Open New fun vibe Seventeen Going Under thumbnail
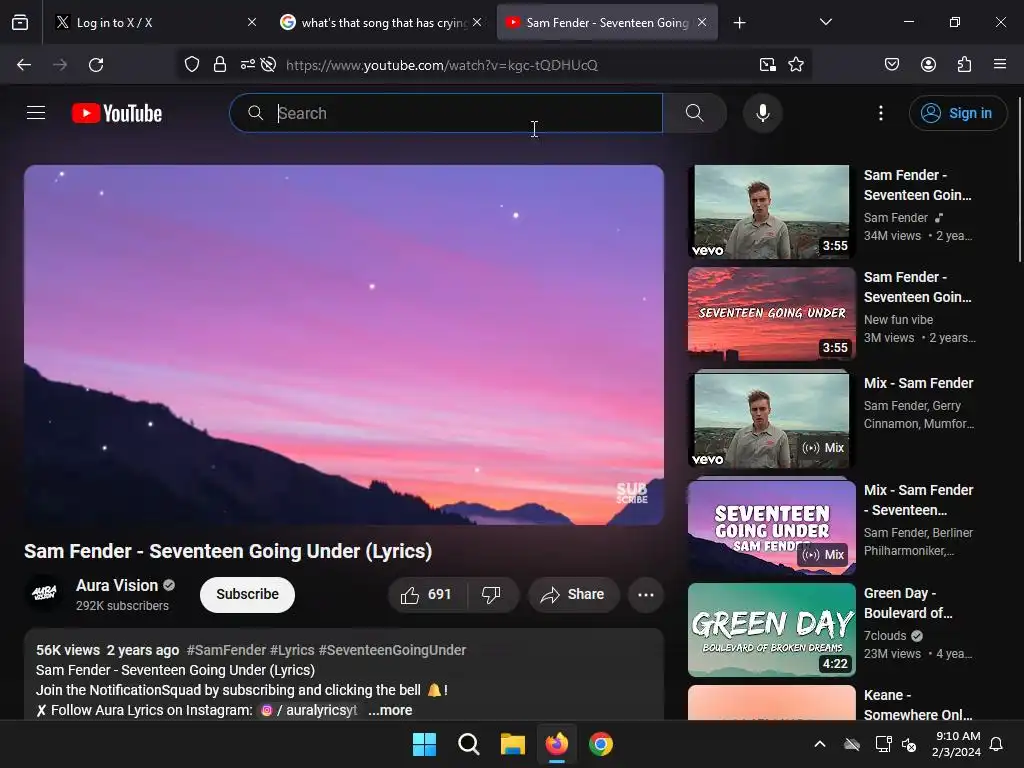The image size is (1024, 768). tap(771, 314)
